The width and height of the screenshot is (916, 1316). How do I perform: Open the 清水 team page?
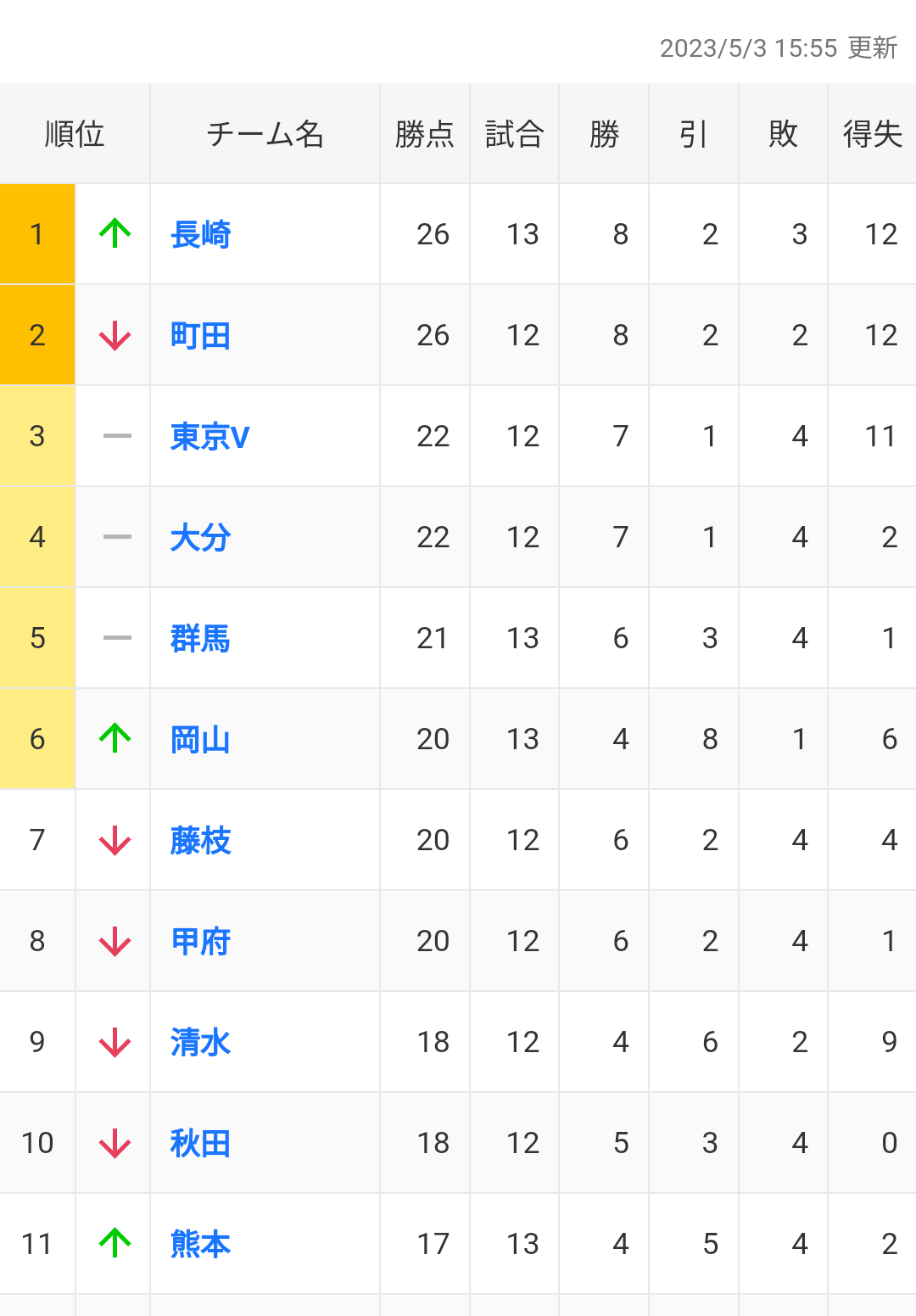(x=201, y=1043)
